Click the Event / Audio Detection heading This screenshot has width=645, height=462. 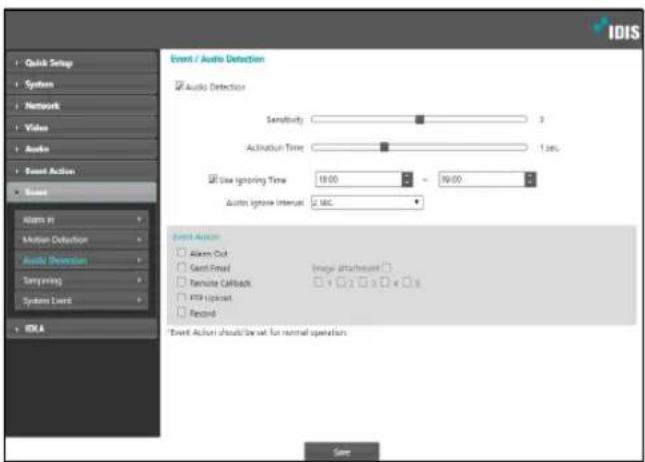pos(218,59)
